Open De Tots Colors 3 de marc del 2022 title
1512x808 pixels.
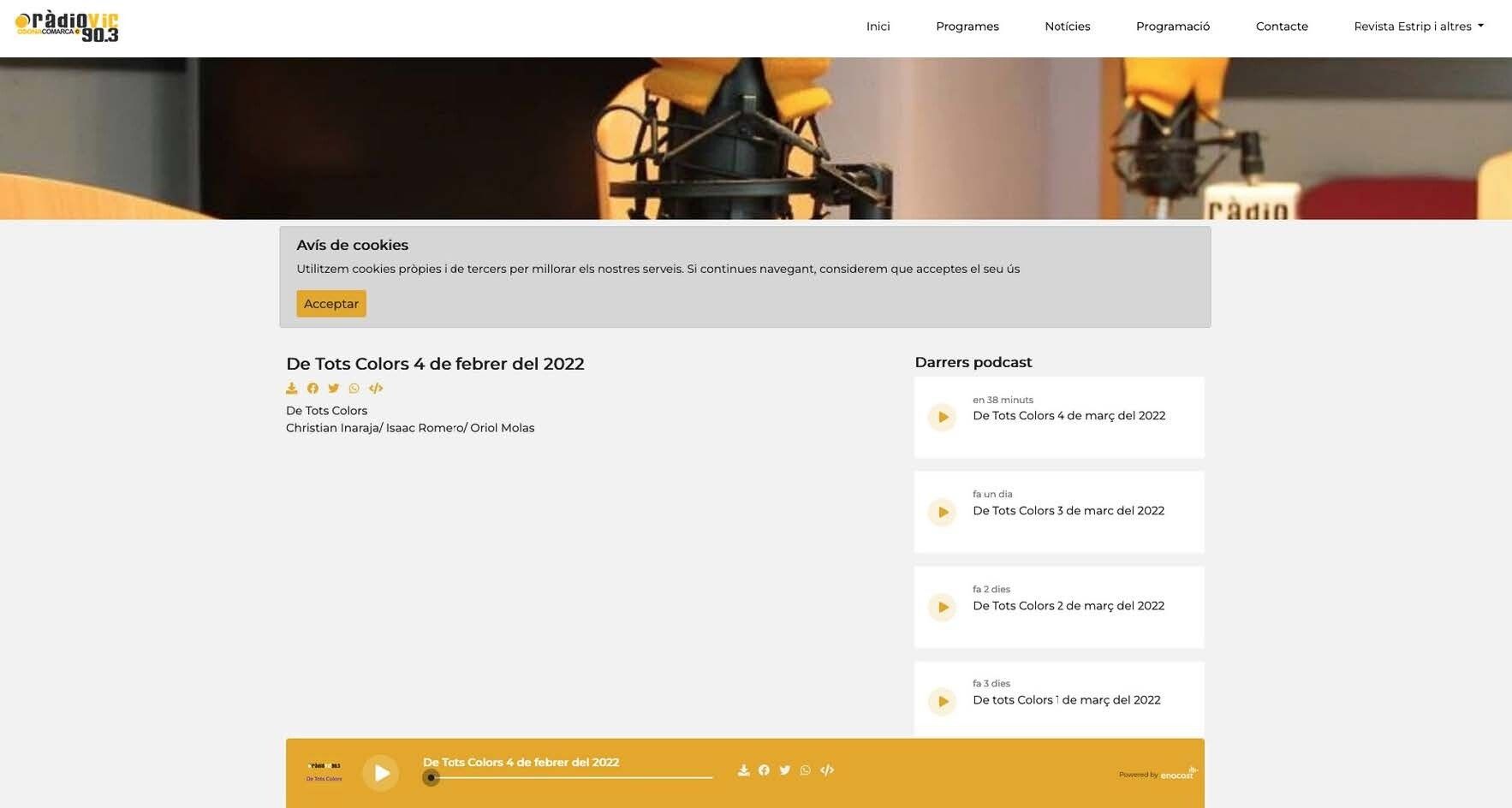[1069, 511]
